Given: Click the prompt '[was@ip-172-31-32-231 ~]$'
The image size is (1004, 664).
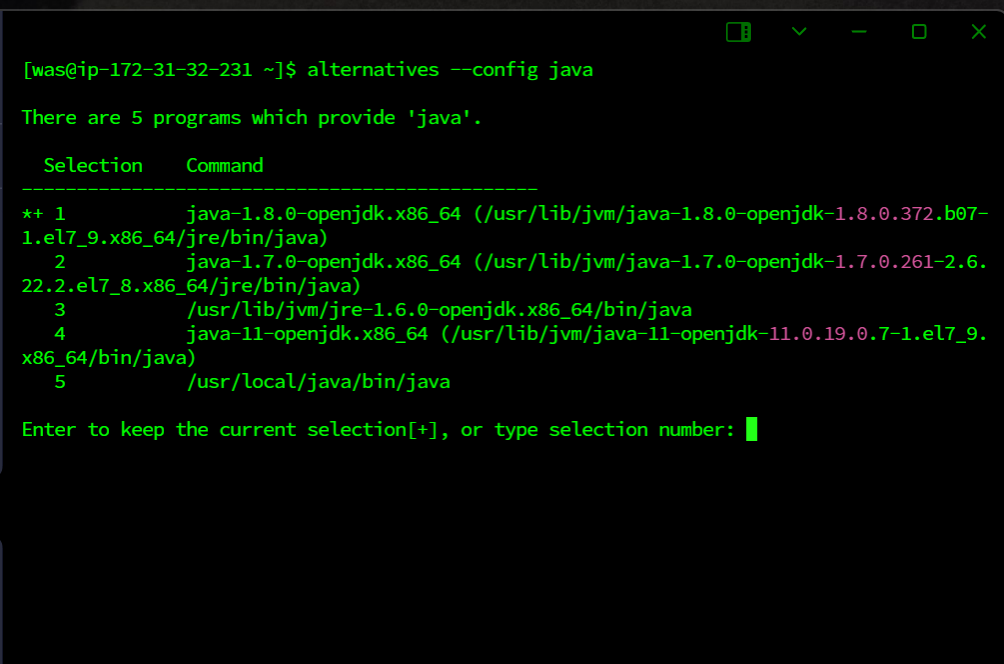Looking at the screenshot, I should click(x=159, y=70).
